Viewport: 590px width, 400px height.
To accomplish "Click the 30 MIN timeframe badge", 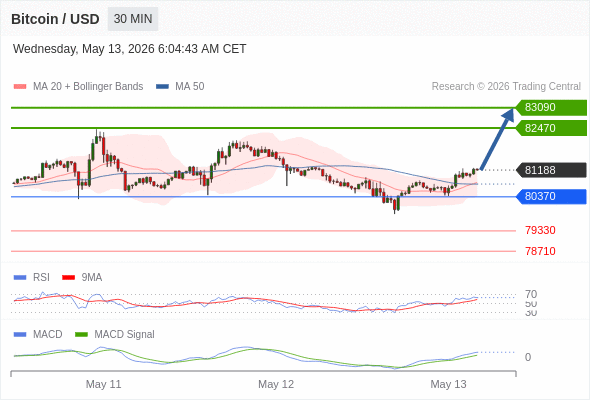I will [x=133, y=19].
